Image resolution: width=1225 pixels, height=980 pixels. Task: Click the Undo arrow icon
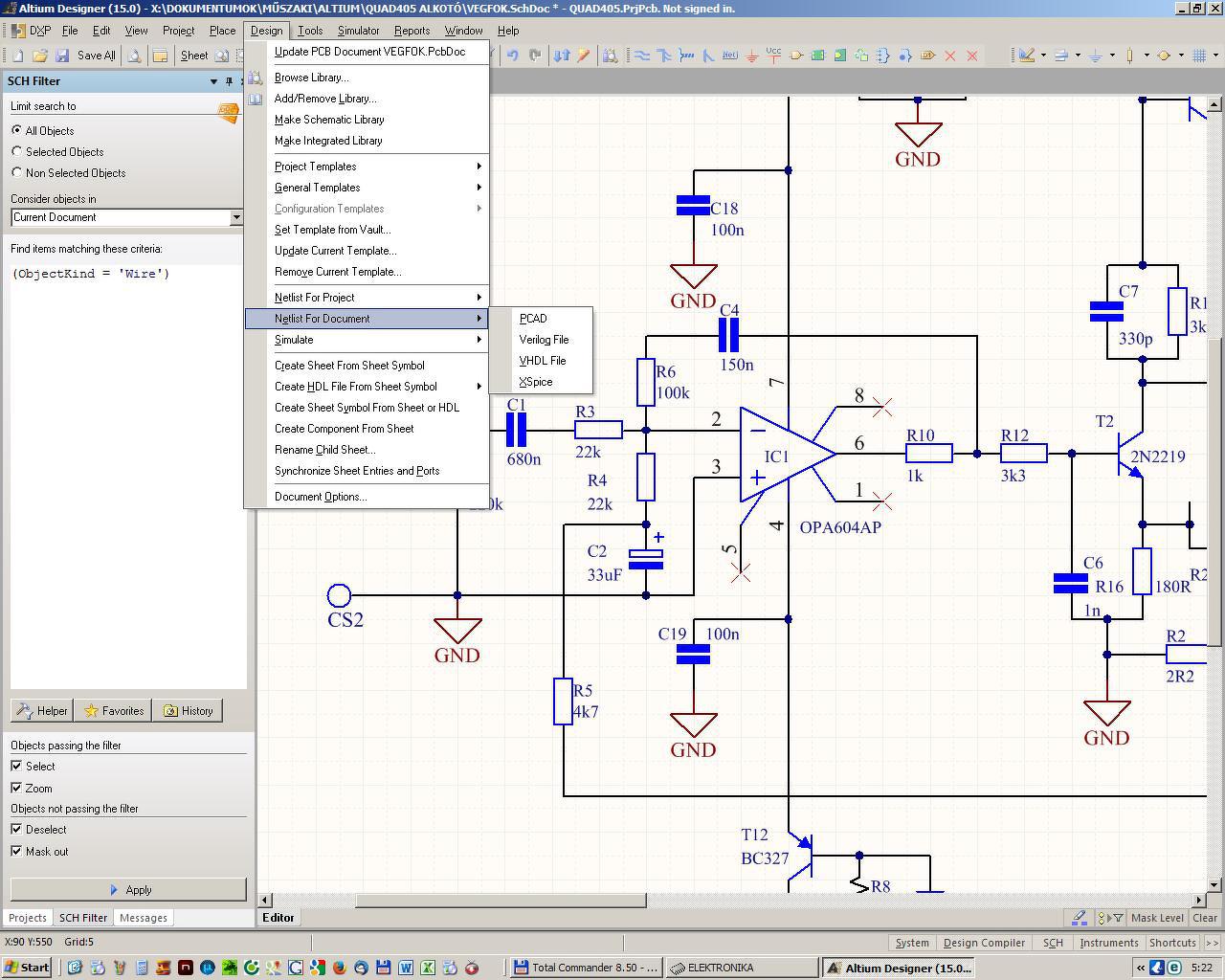(x=513, y=56)
